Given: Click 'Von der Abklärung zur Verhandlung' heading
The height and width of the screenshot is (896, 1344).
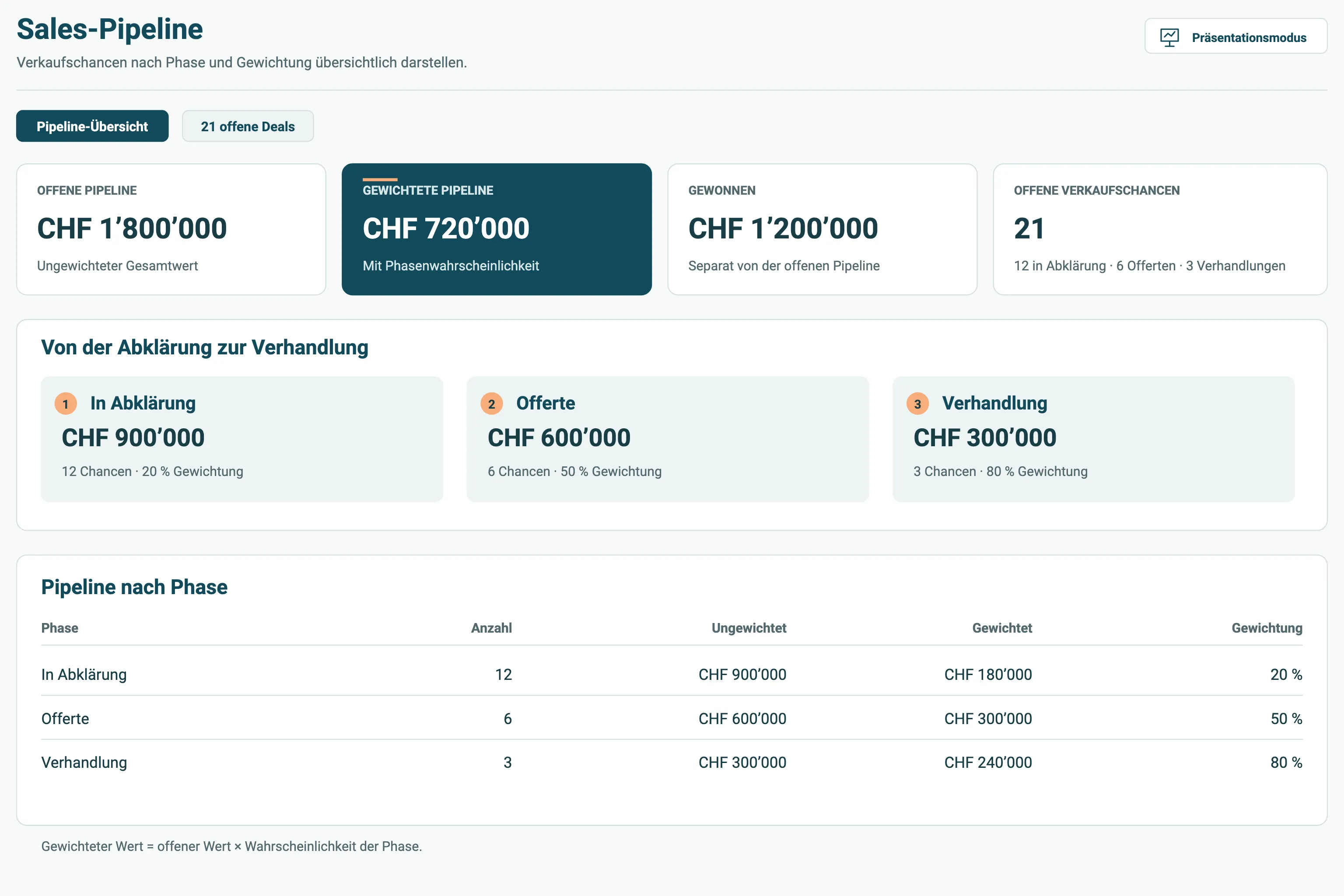Looking at the screenshot, I should click(x=205, y=347).
